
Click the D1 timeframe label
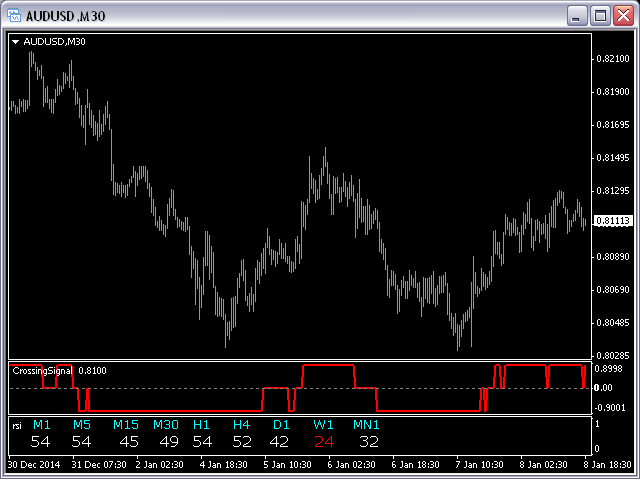coord(280,425)
